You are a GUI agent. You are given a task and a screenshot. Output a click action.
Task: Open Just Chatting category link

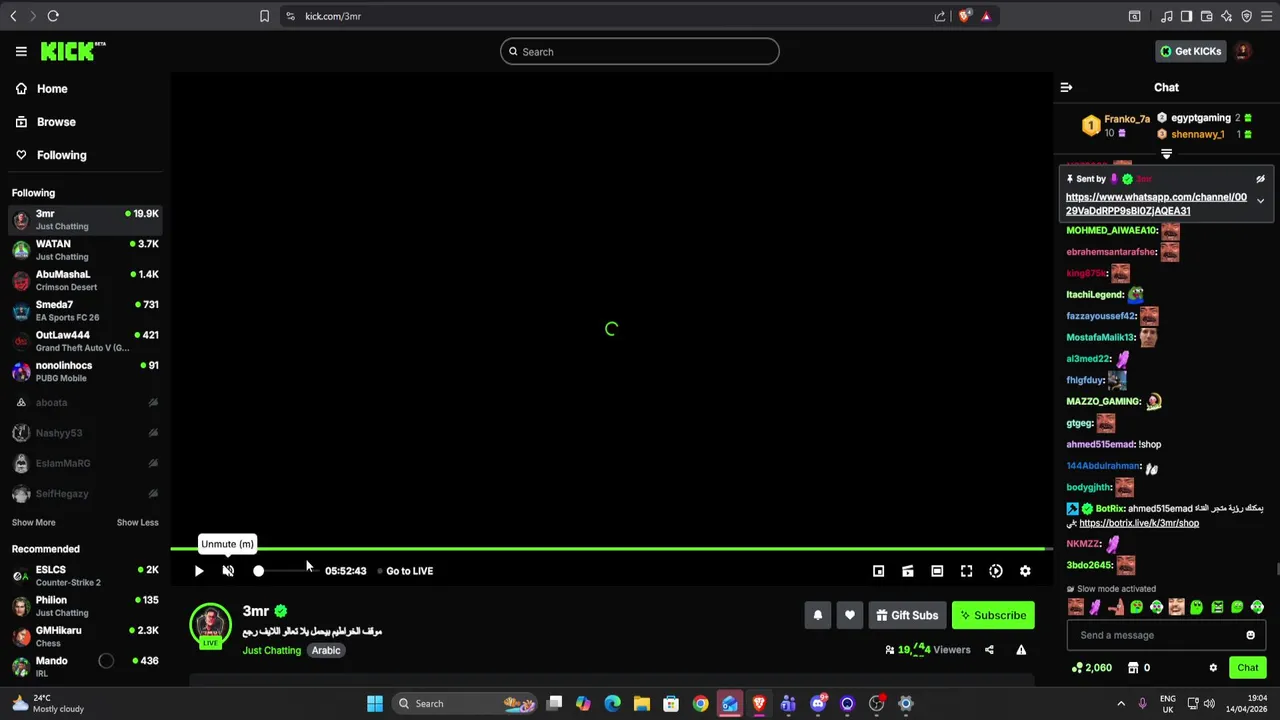coord(271,650)
